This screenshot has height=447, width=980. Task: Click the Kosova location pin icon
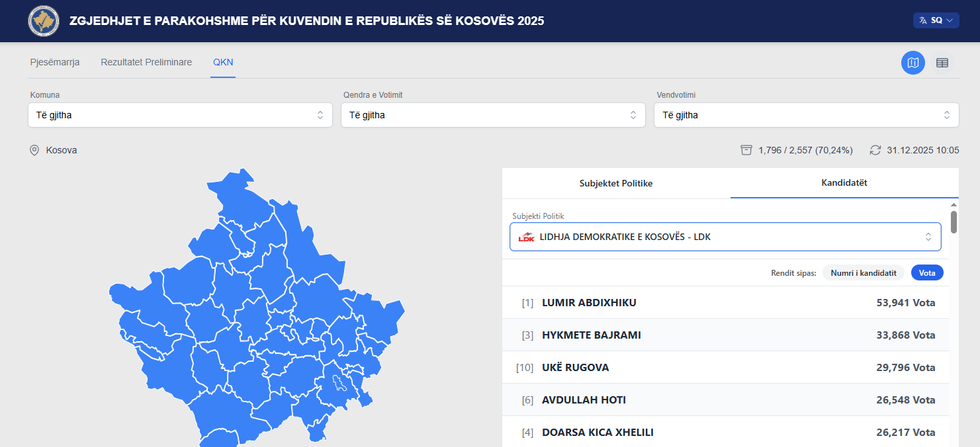coord(34,150)
